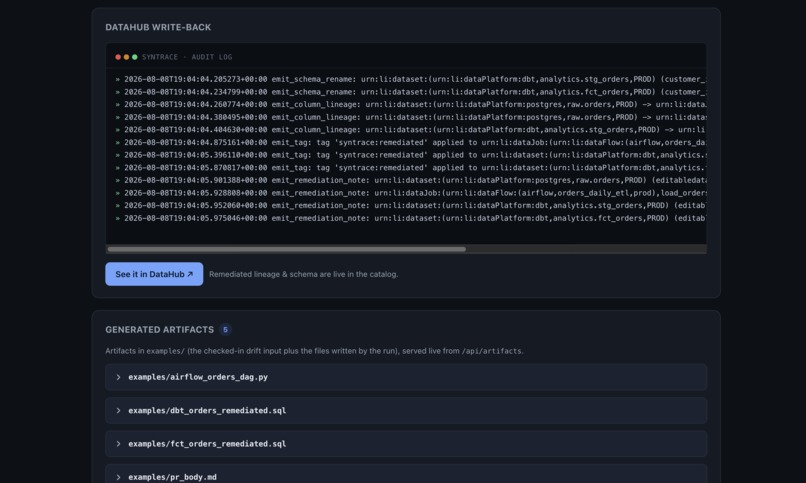806x483 pixels.
Task: Click the emit_tag log line at 19:04:05.396110
Action: (x=411, y=155)
